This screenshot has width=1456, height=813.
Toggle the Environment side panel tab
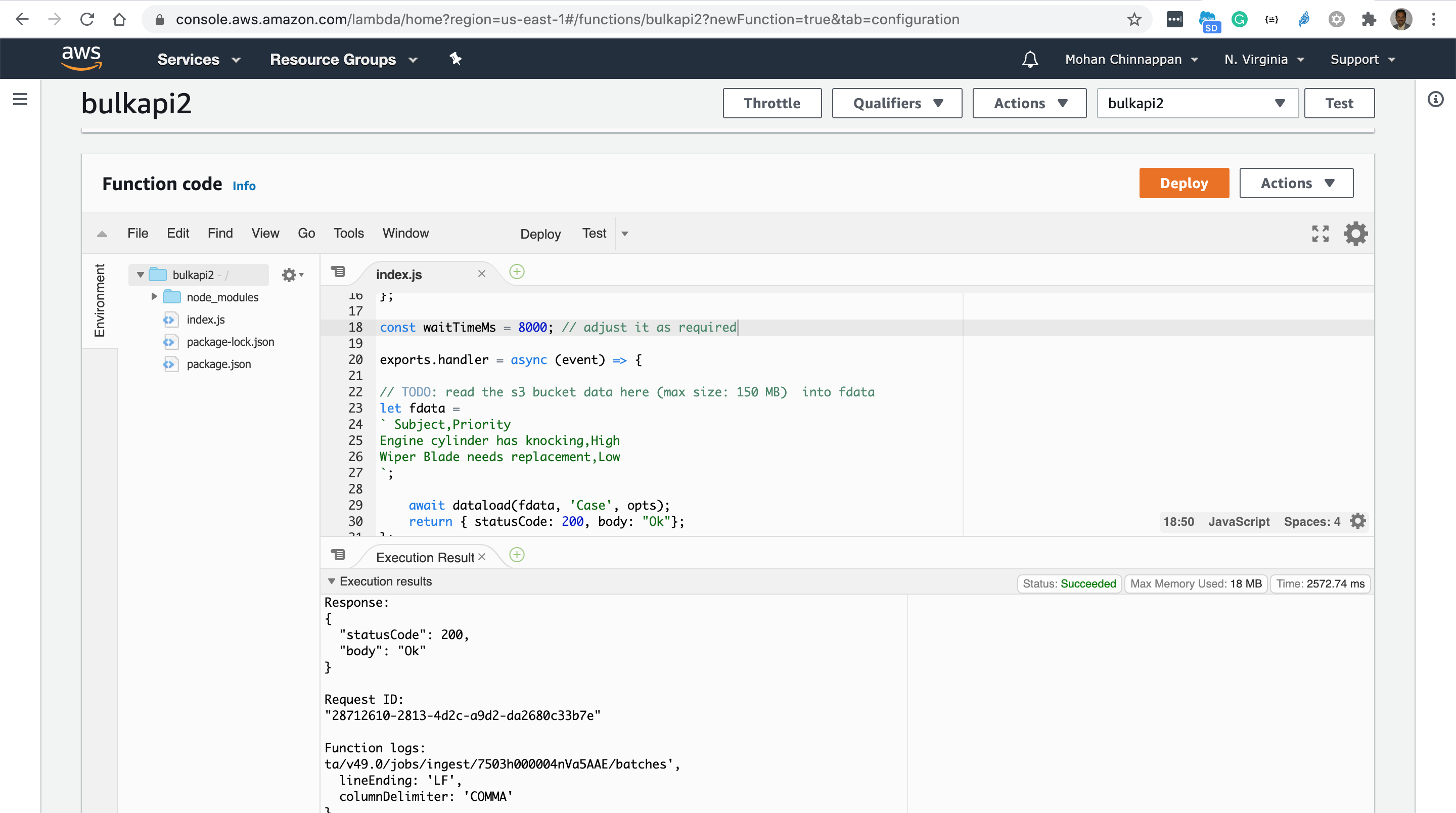coord(100,300)
